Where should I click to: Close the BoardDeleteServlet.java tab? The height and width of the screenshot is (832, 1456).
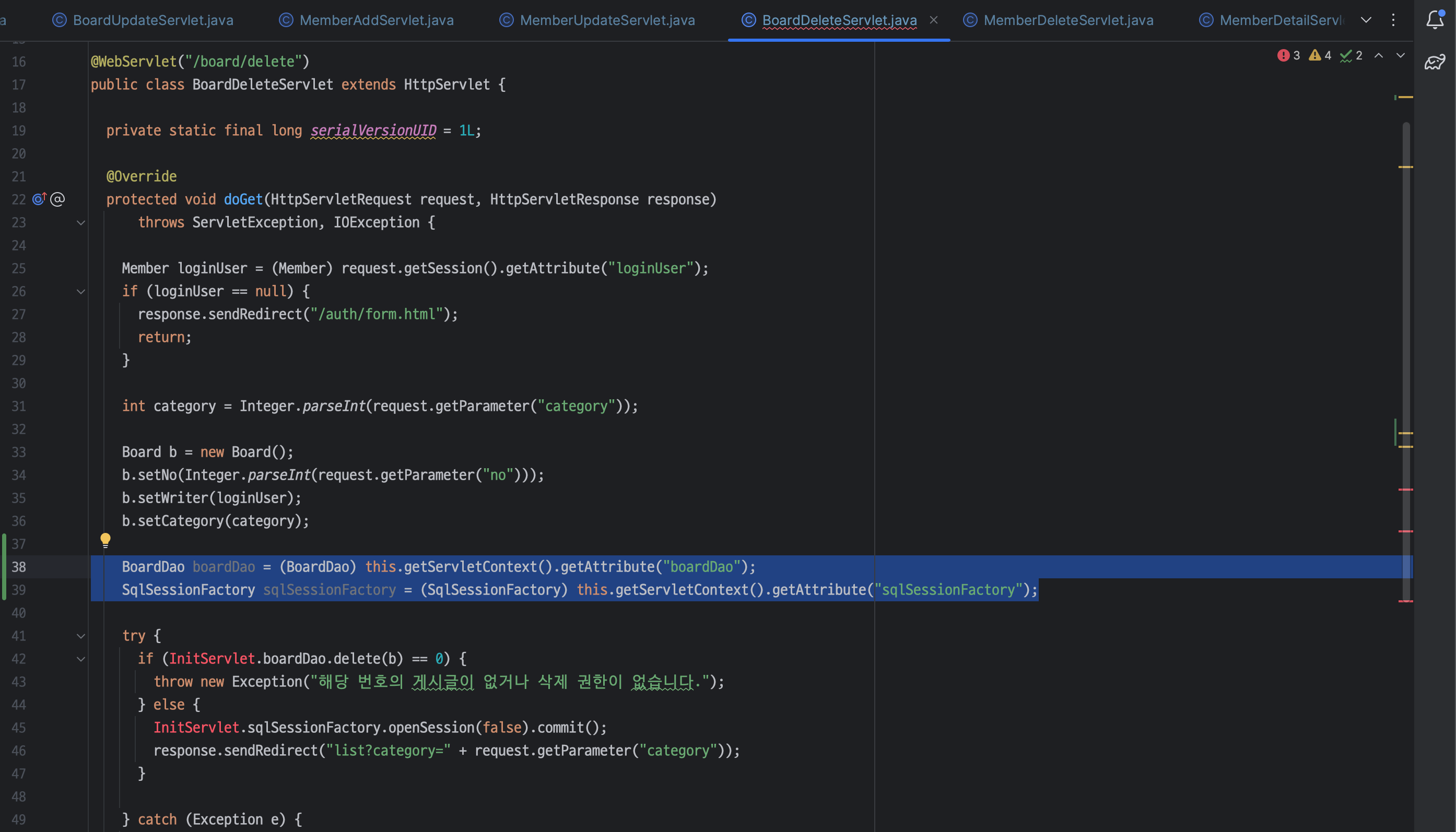(934, 20)
